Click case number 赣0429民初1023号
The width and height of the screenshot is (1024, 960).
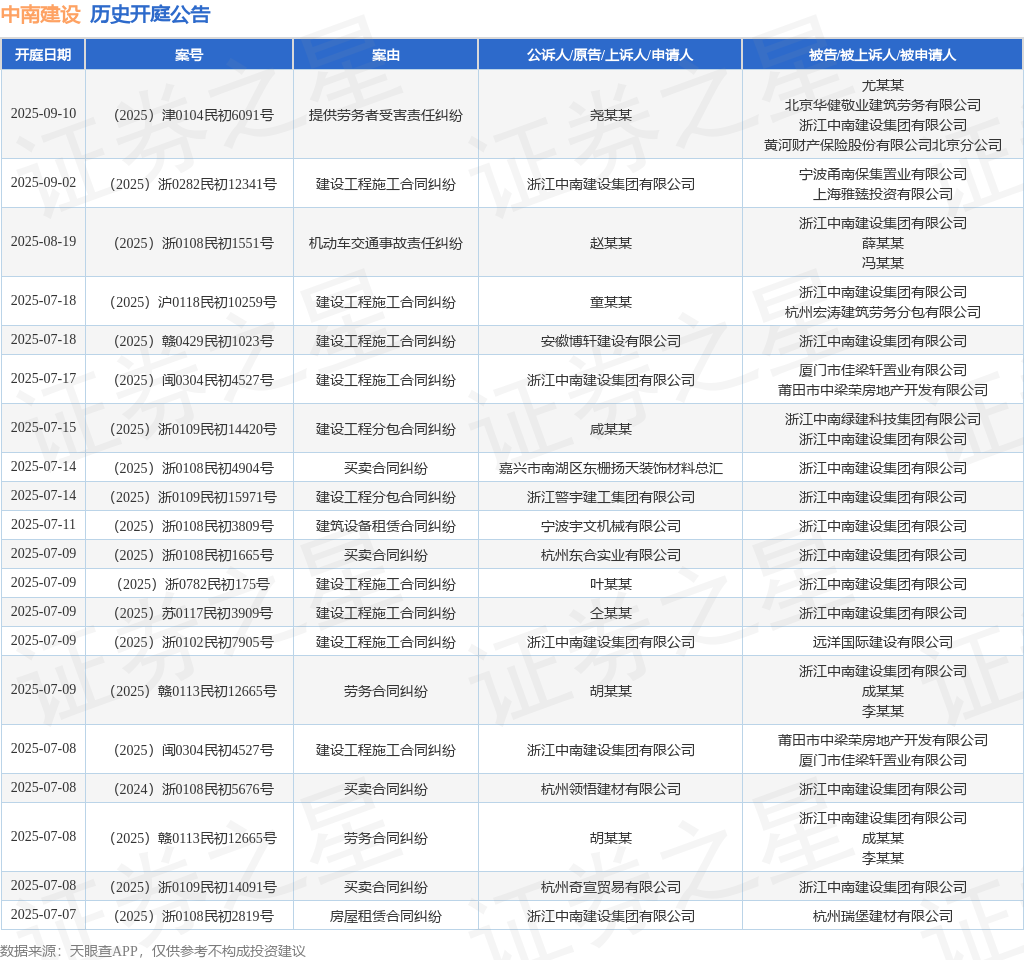point(193,342)
